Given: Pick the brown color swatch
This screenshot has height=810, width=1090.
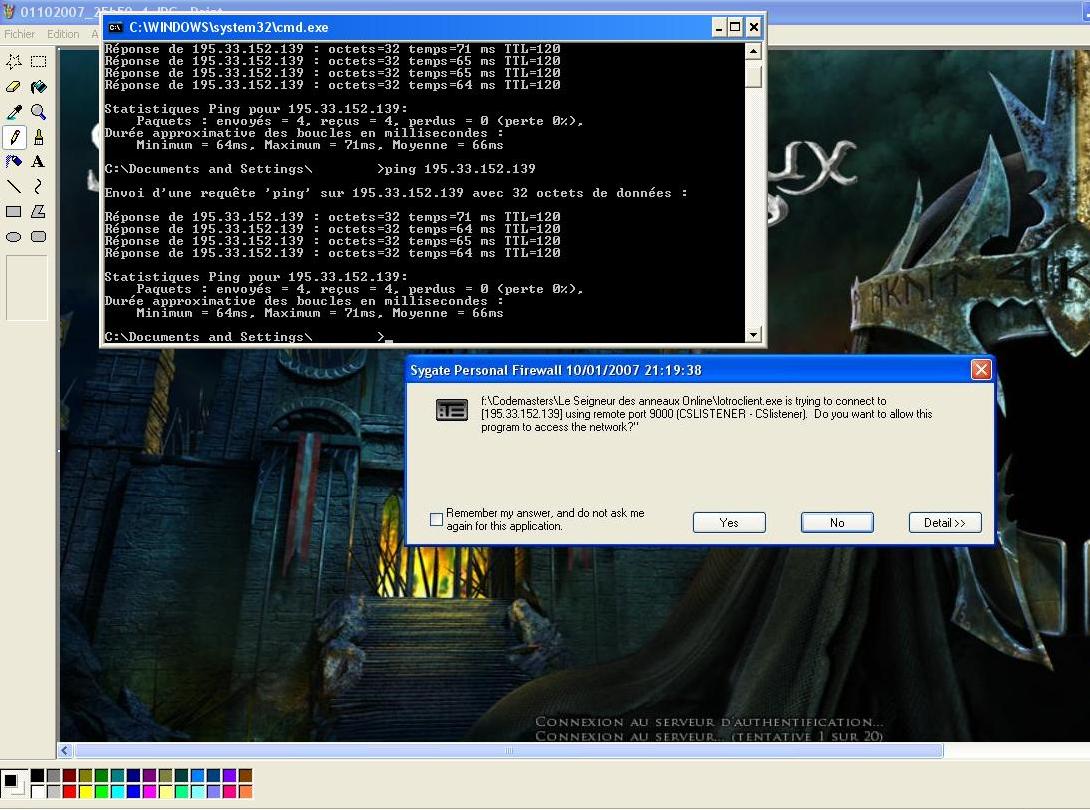Looking at the screenshot, I should click(245, 776).
